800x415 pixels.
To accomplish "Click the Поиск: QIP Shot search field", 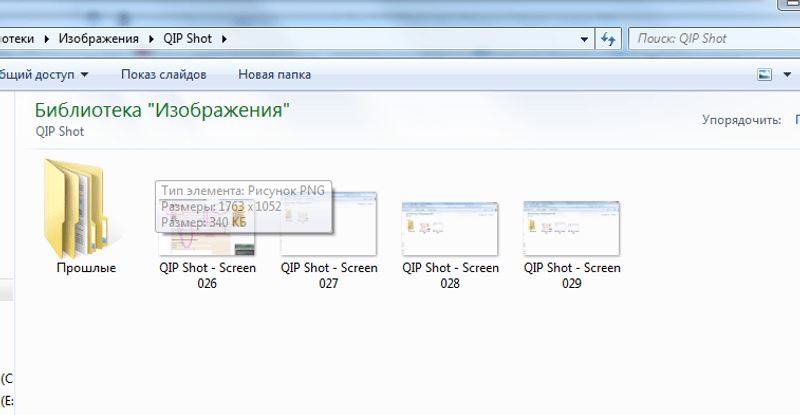I will [x=714, y=39].
